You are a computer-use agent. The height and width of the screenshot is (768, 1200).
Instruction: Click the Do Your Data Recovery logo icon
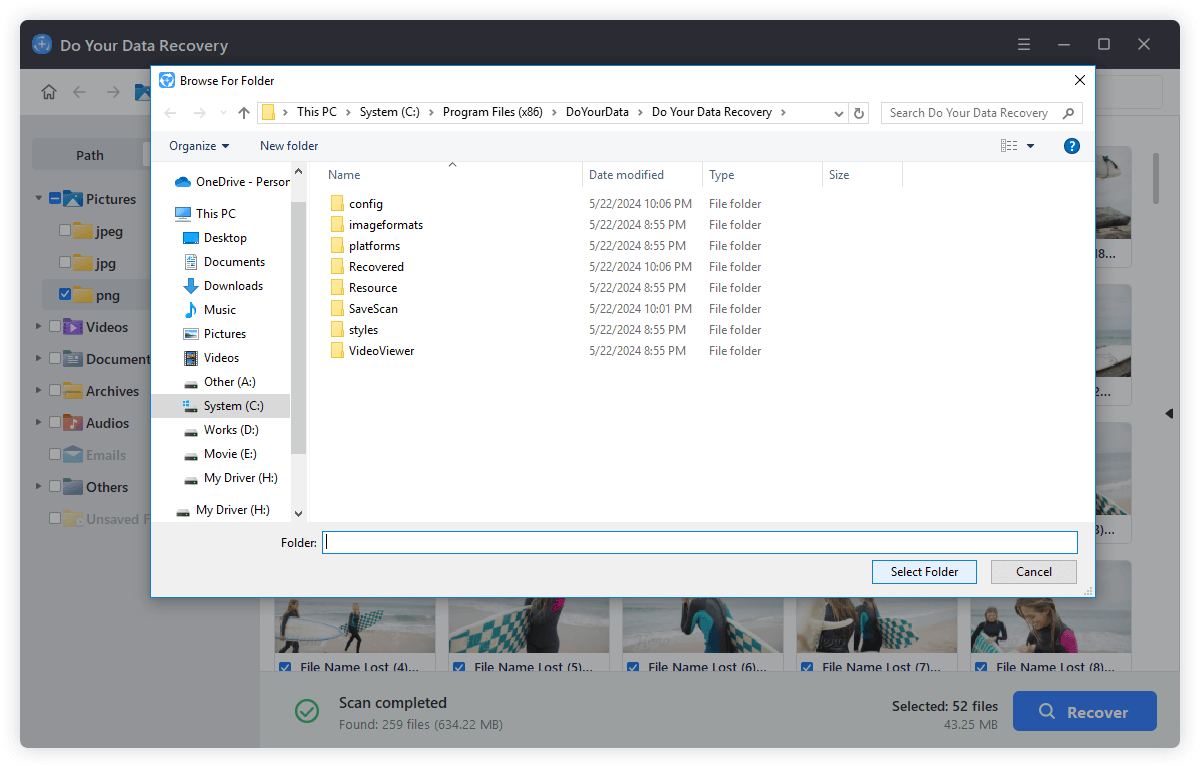[x=40, y=44]
